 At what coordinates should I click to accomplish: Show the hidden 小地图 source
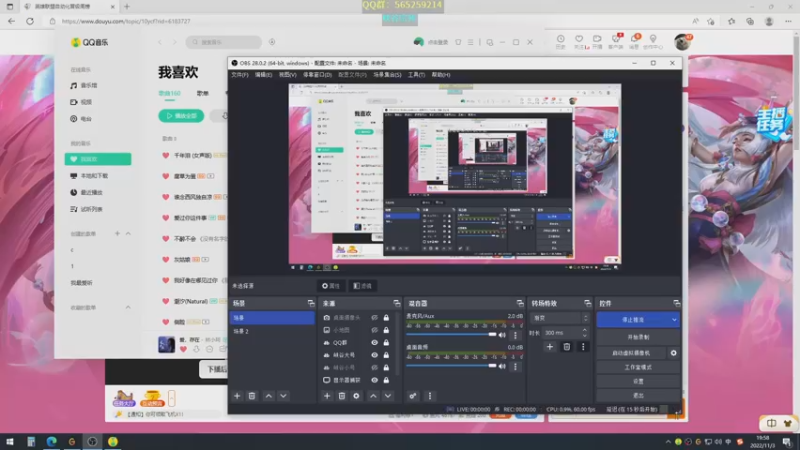[x=374, y=330]
